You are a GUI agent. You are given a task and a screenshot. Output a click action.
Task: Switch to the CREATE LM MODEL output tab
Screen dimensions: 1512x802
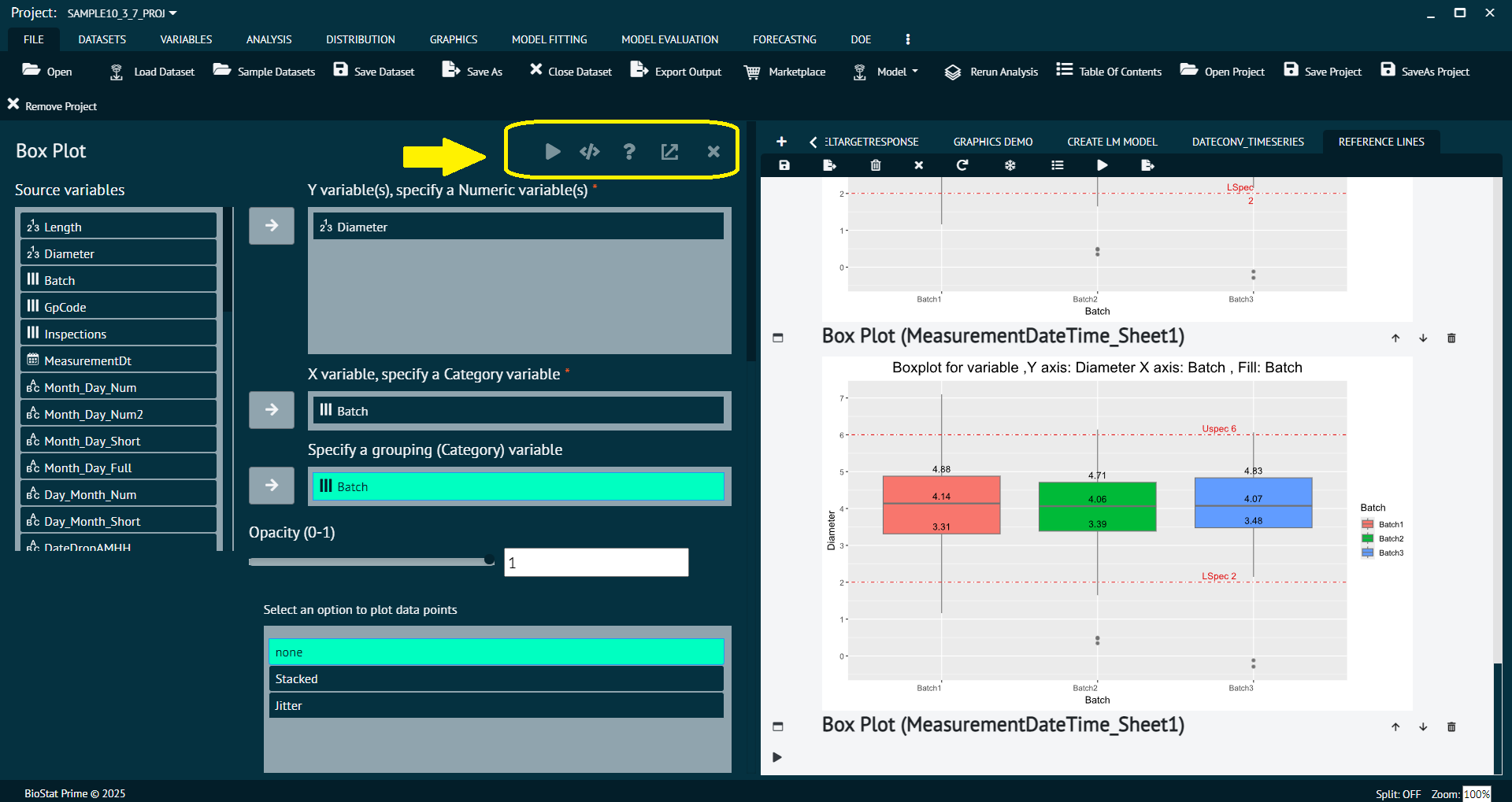1111,142
